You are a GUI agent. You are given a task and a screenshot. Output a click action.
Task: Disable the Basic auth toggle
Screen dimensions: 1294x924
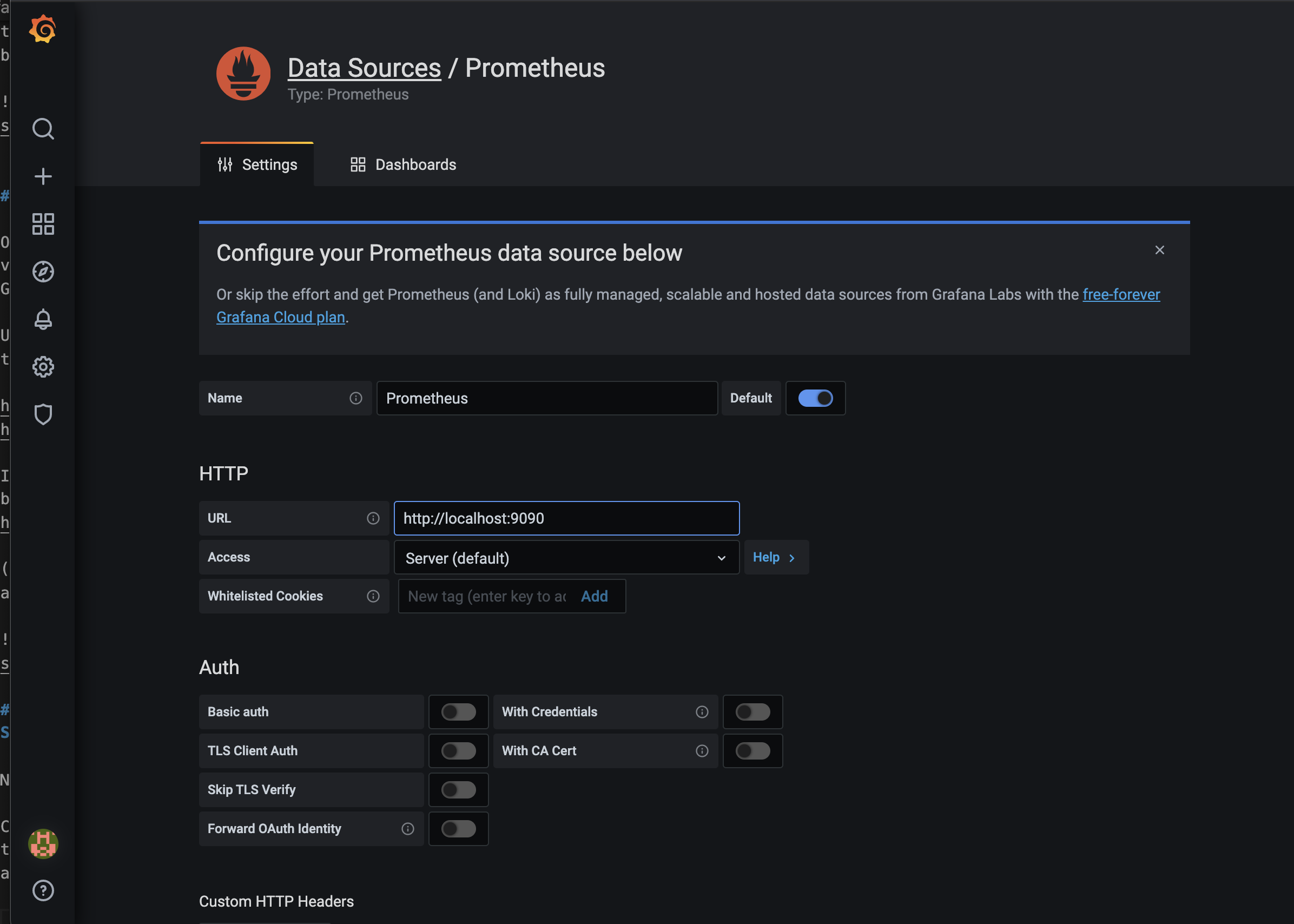pyautogui.click(x=458, y=711)
